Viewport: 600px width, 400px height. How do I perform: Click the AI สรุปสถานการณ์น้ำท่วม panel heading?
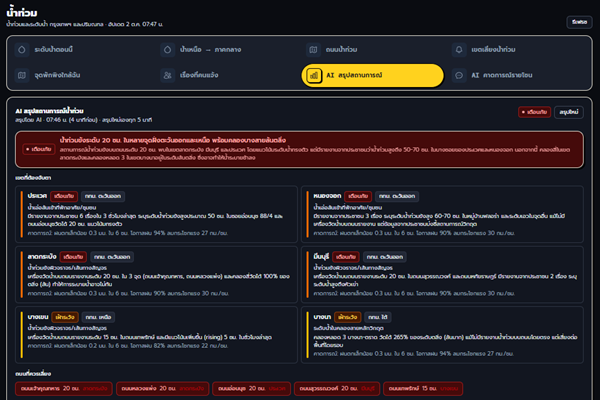point(49,111)
